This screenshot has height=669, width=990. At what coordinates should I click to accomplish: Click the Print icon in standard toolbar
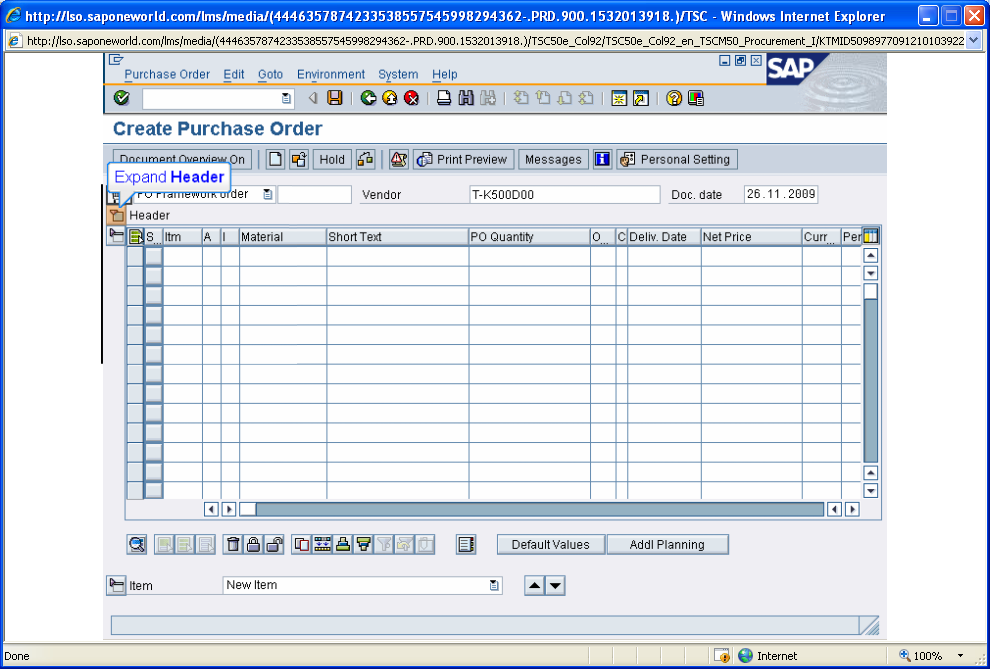coord(444,98)
